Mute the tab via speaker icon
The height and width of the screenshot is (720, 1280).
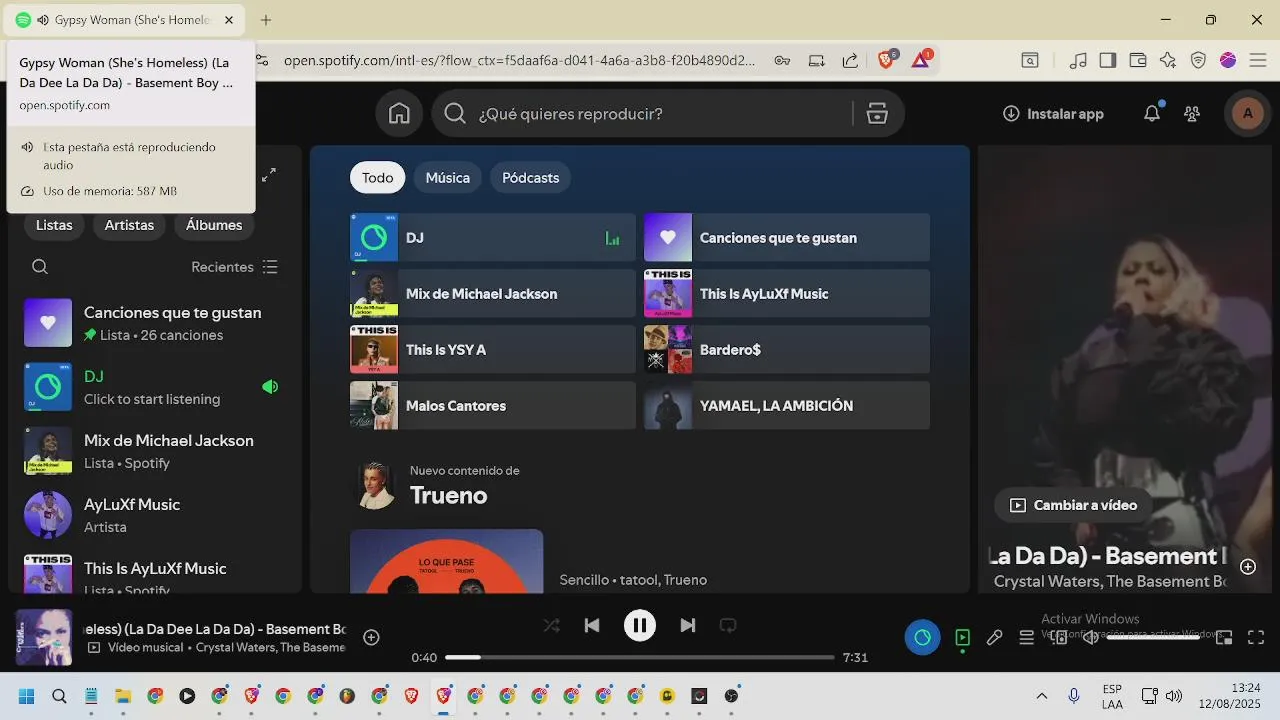[x=43, y=20]
